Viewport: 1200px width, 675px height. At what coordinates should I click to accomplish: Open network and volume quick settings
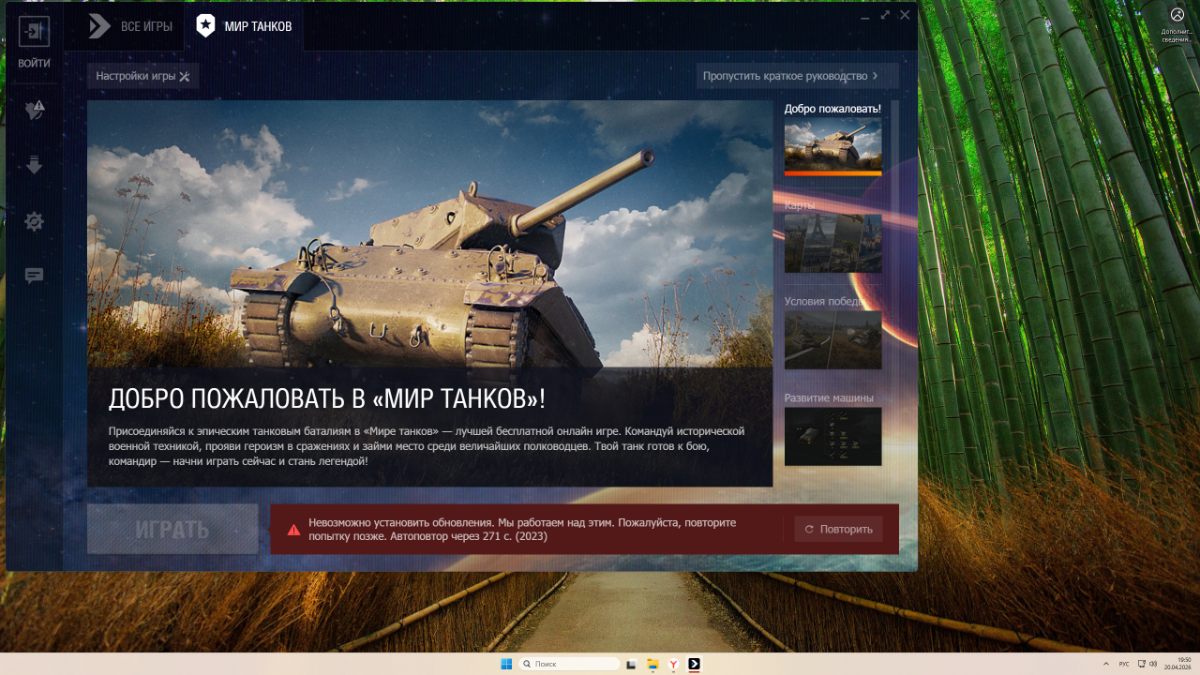[x=1148, y=664]
